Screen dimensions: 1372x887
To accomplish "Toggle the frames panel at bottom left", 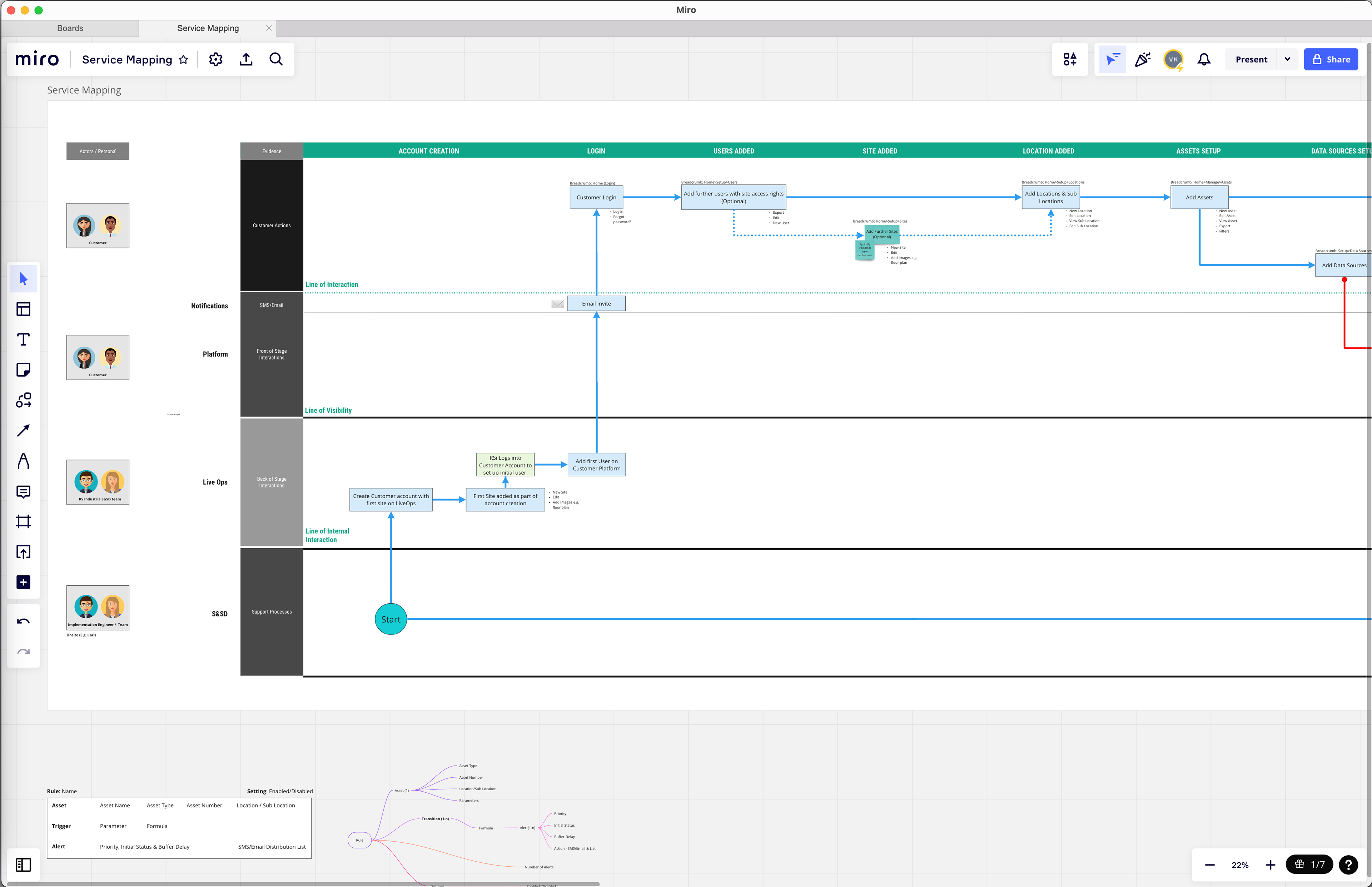I will click(23, 864).
